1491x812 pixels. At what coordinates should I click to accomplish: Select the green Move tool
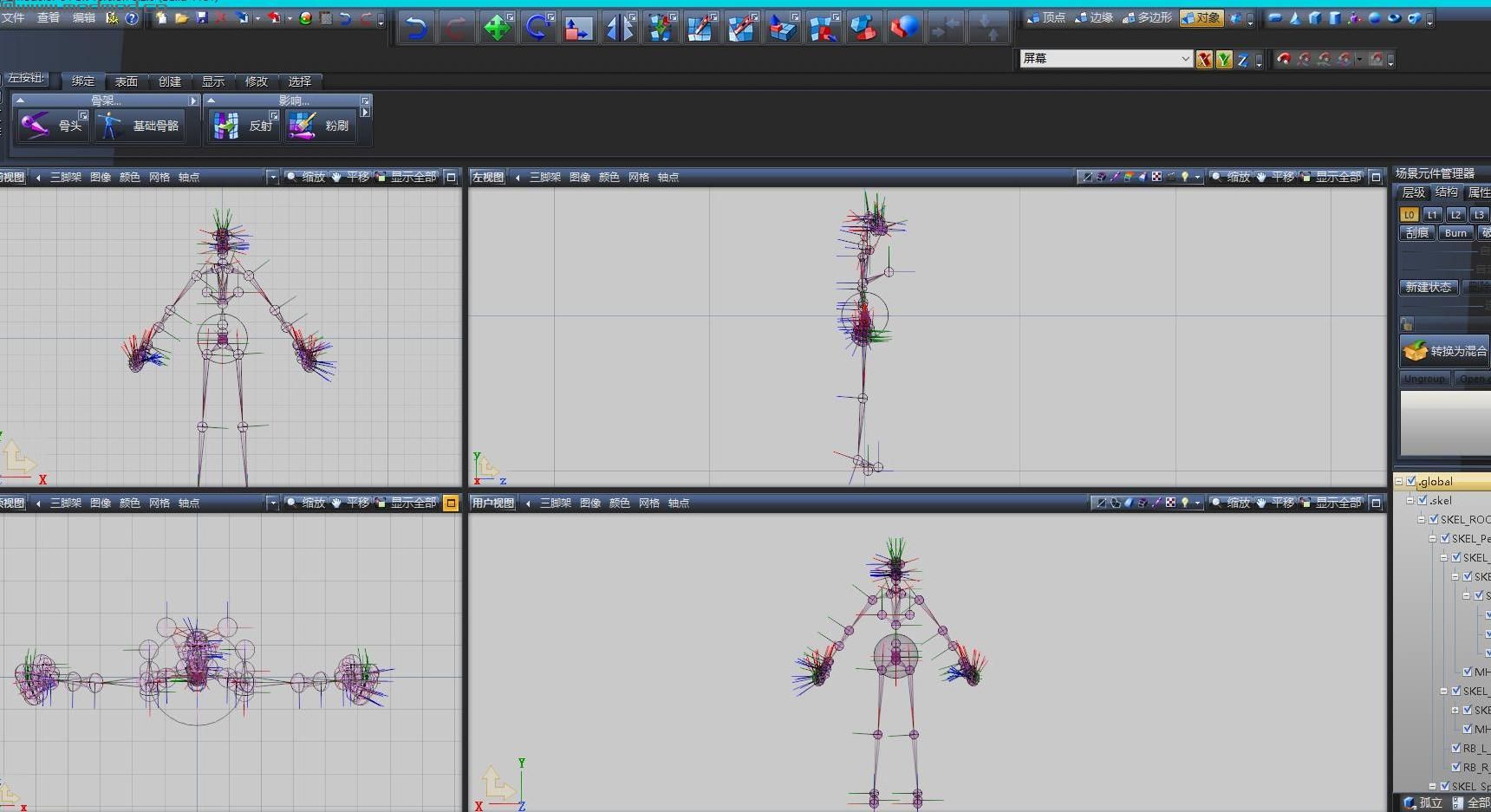pos(497,28)
